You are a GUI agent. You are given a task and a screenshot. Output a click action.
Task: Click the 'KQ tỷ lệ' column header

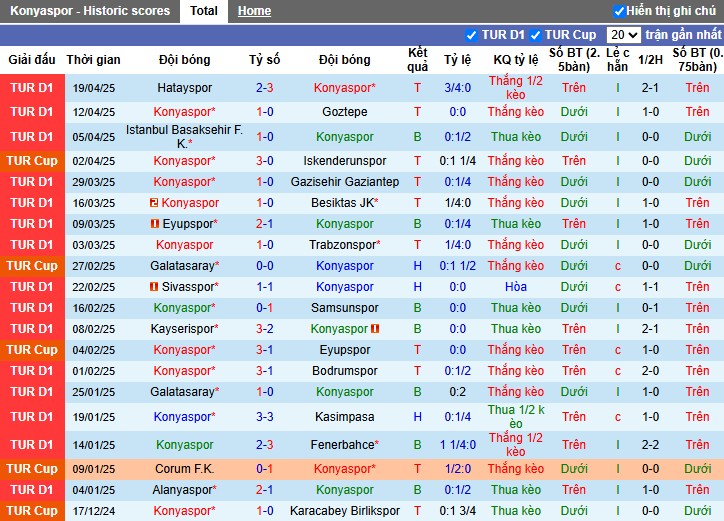(x=516, y=60)
